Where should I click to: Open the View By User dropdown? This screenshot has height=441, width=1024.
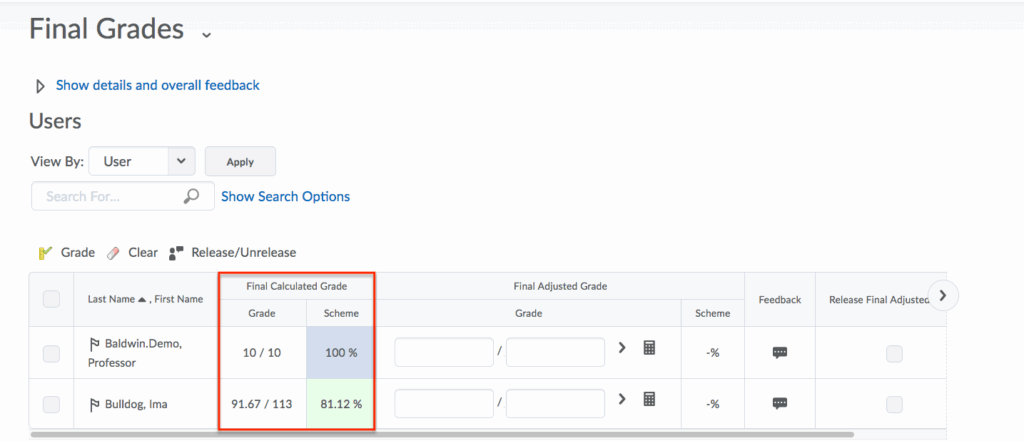[x=142, y=161]
